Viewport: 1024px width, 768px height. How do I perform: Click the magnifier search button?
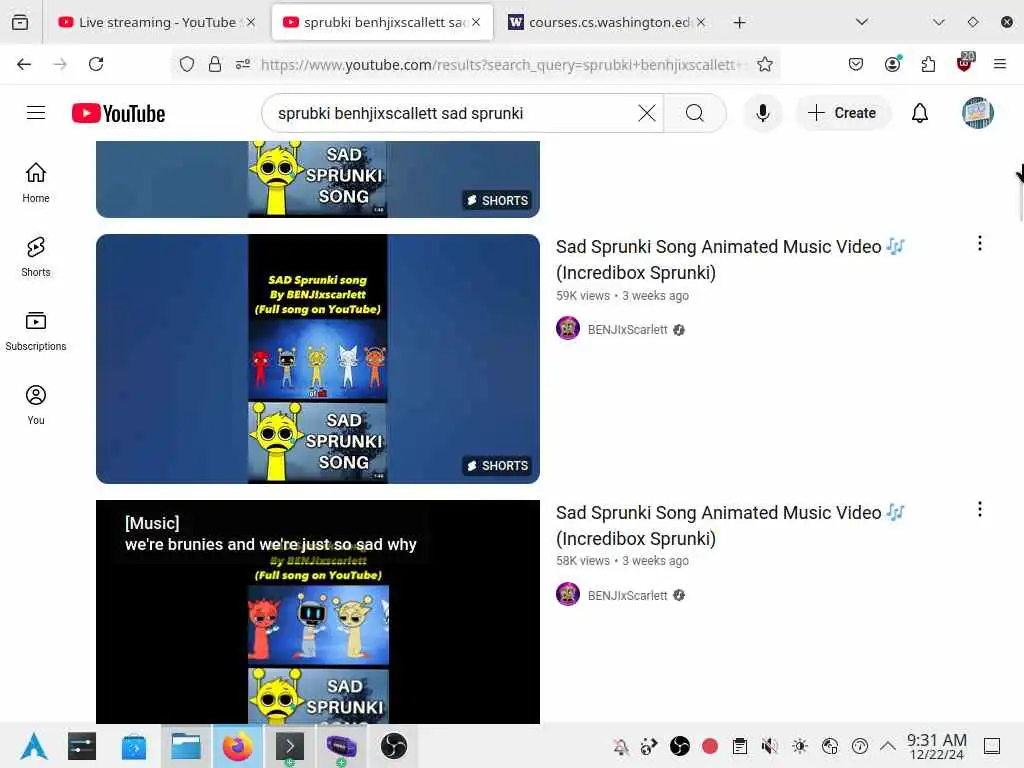click(695, 113)
